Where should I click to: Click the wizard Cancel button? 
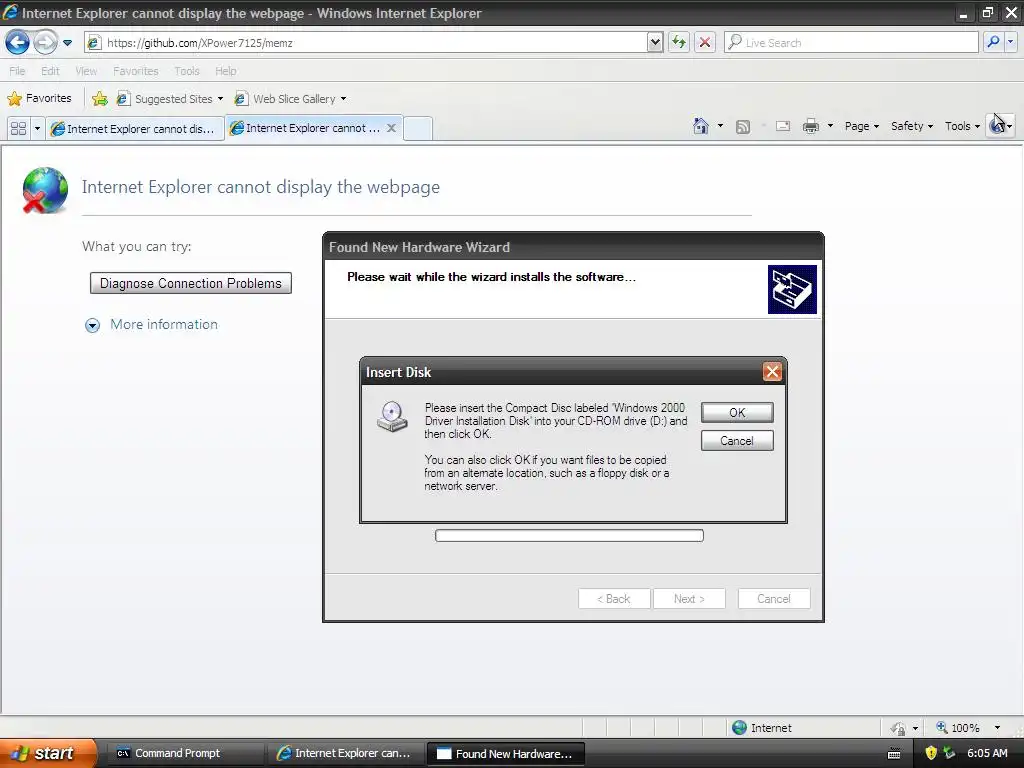point(774,599)
